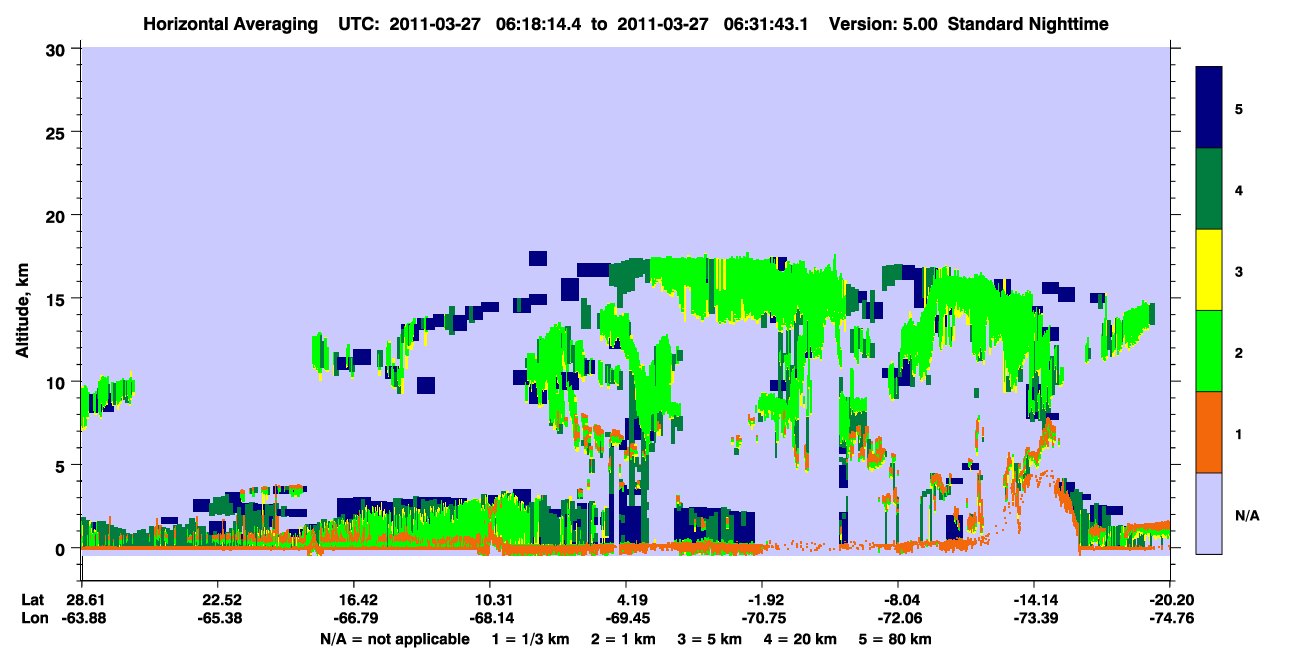The width and height of the screenshot is (1300, 667).
Task: Click the y-axis tick label 0
Action: click(63, 548)
